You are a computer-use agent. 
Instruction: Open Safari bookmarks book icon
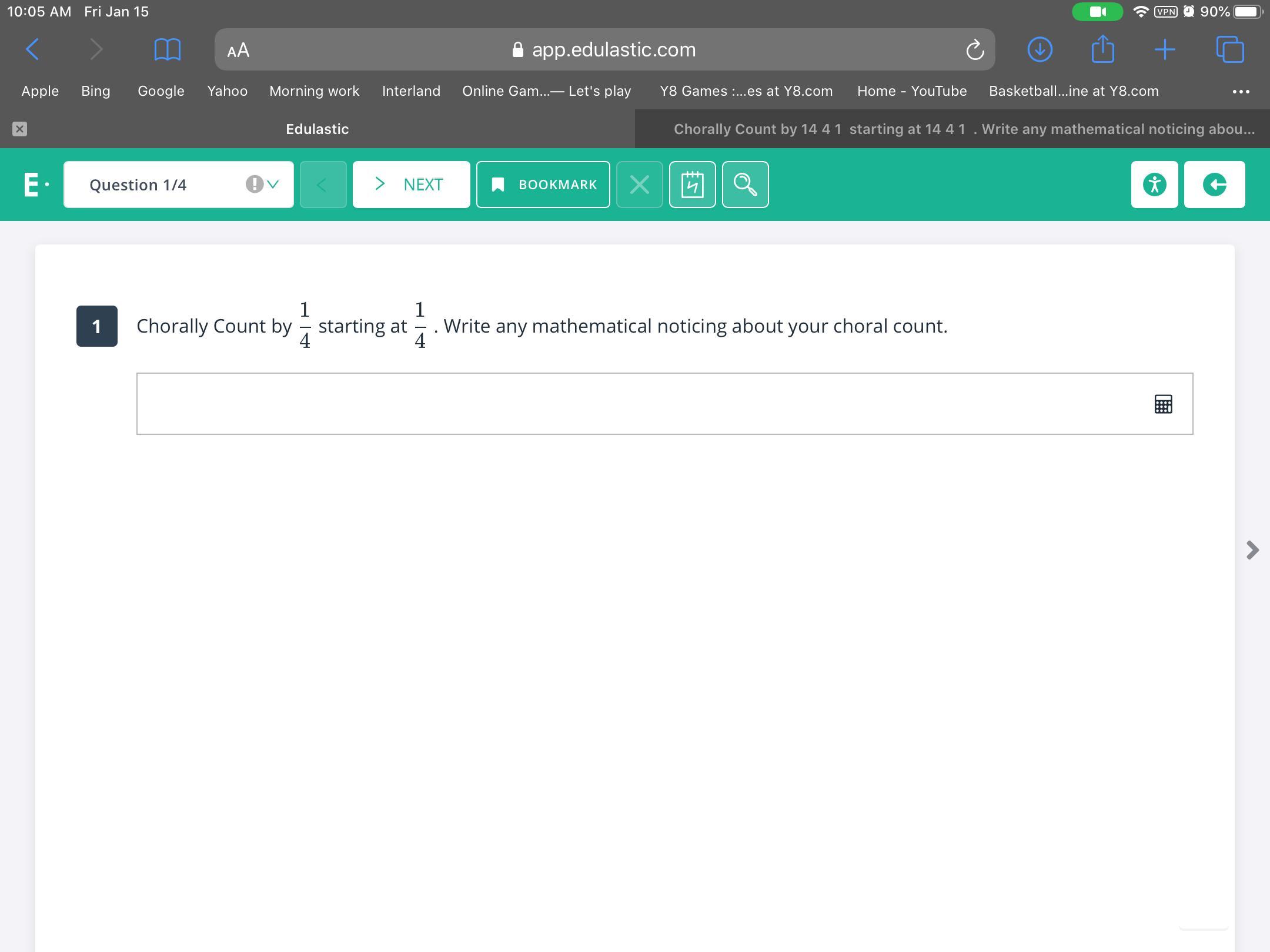[x=167, y=49]
